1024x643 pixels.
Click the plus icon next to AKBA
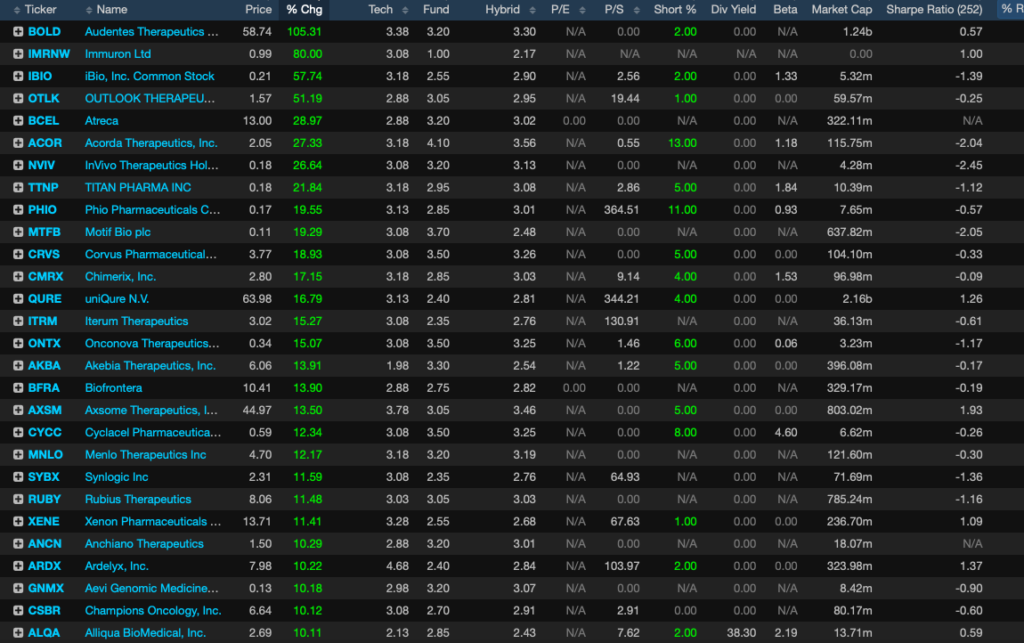(18, 365)
